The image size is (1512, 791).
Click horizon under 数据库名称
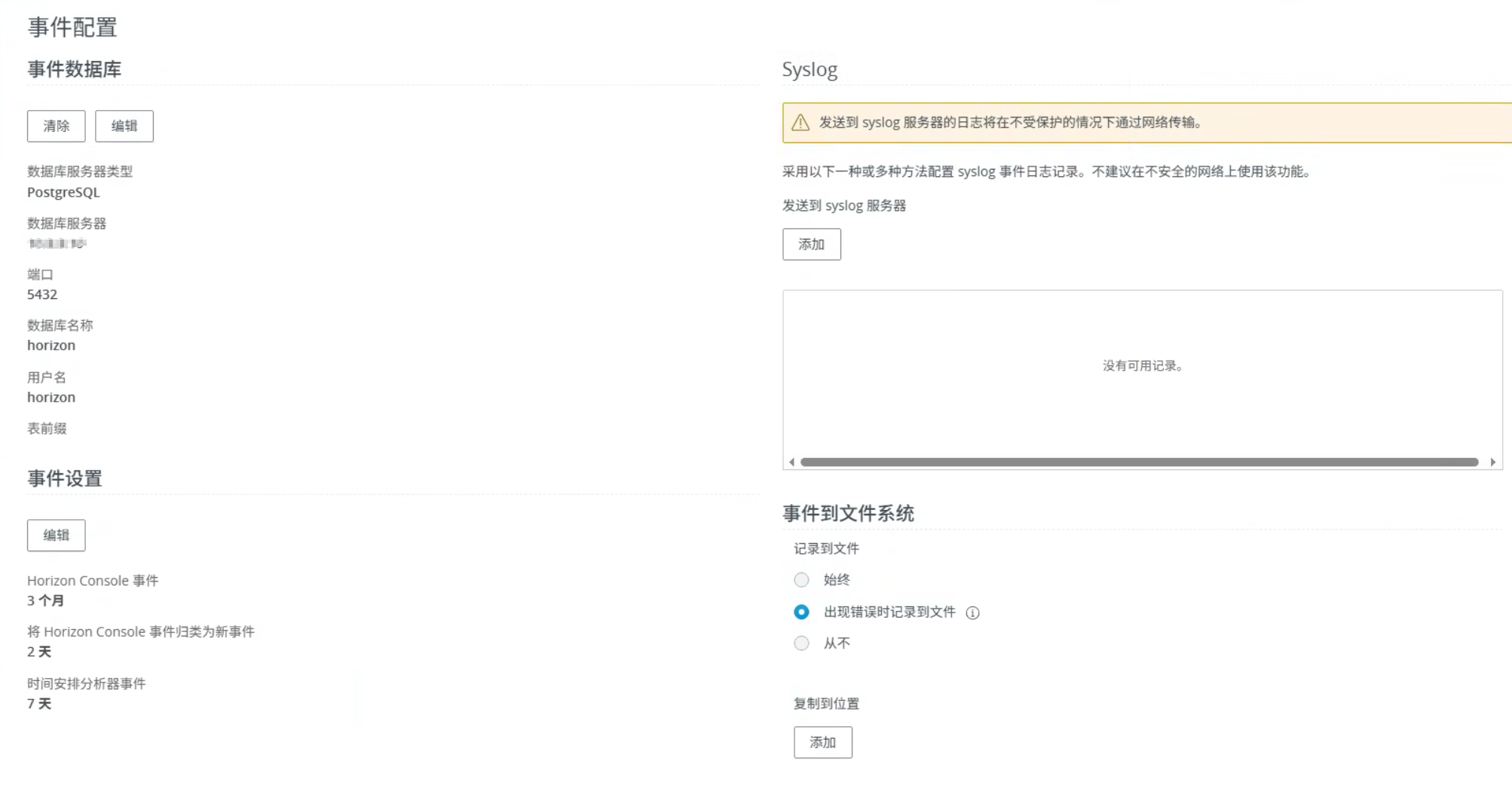tap(51, 345)
